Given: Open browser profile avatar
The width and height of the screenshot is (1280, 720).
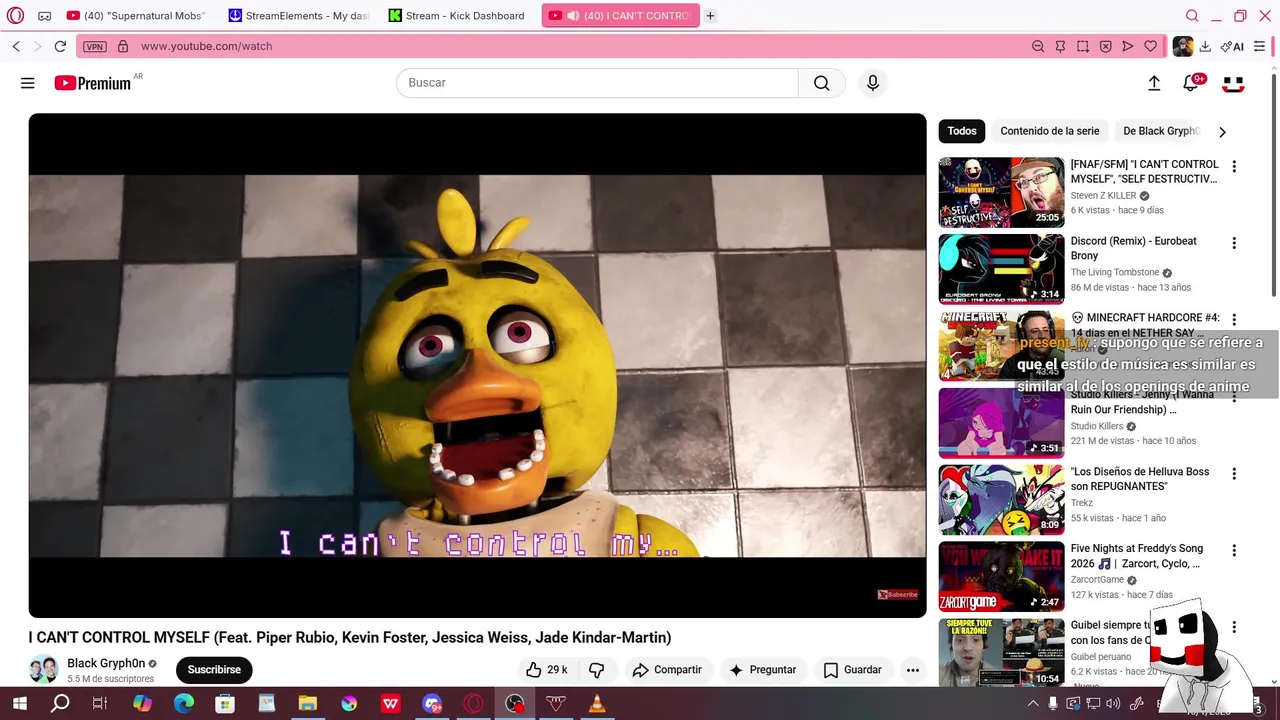Looking at the screenshot, I should 1182,46.
